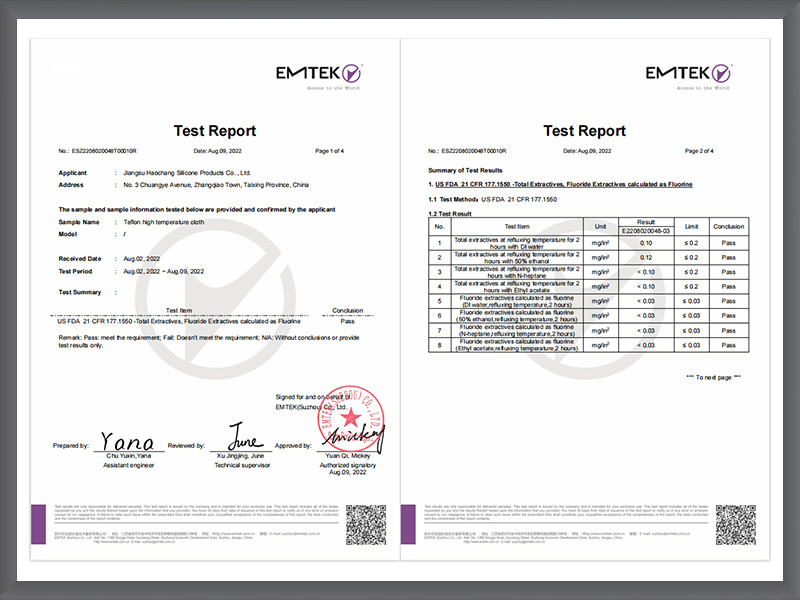Select the name 'Yuan Qi, Mickey'
This screenshot has height=600, width=800.
pyautogui.click(x=348, y=456)
